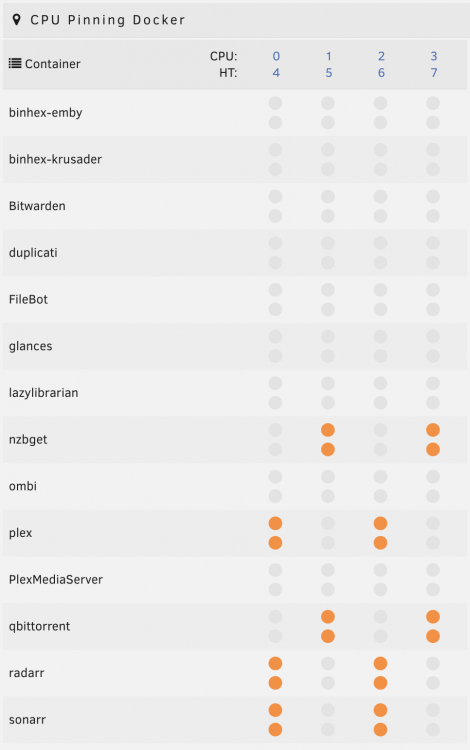Disable HT 6 pin for plex
470x750 pixels.
coord(381,543)
